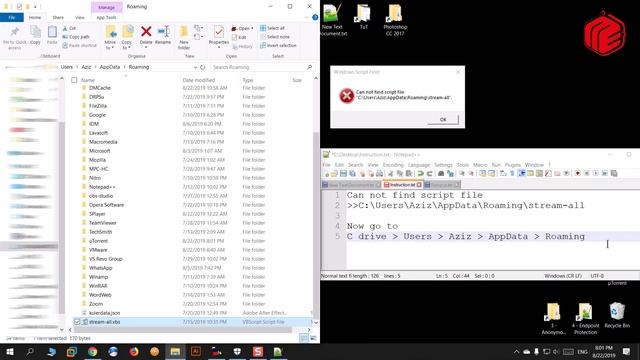Click the Play macro icon in Notepad++

tap(596, 173)
